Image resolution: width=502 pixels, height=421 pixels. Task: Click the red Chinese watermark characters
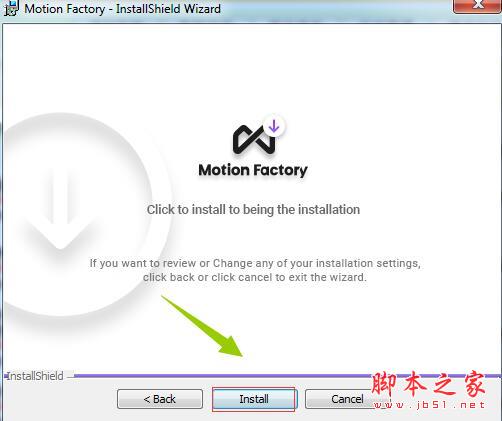click(x=428, y=384)
